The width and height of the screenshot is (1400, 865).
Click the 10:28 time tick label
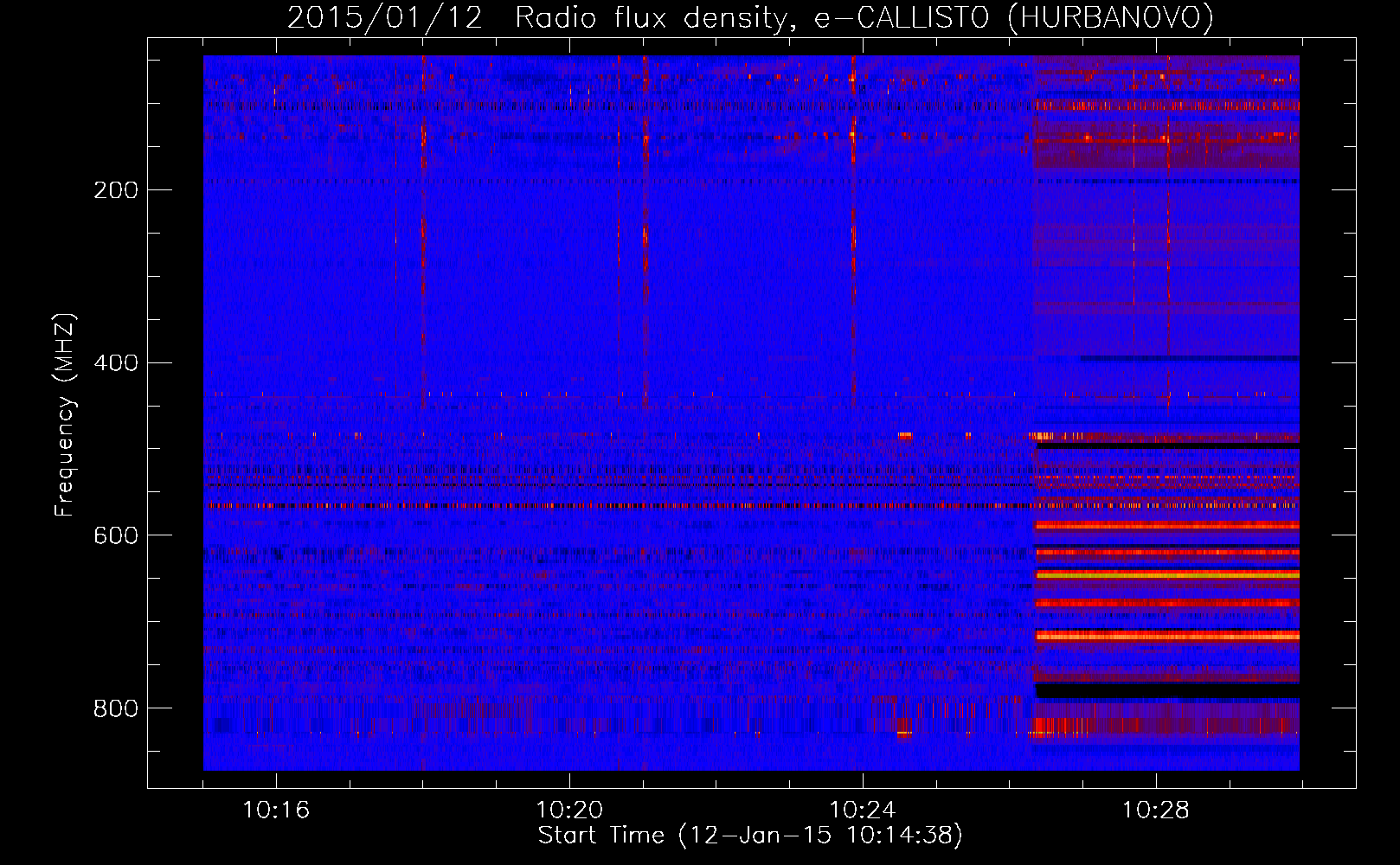pyautogui.click(x=1156, y=811)
